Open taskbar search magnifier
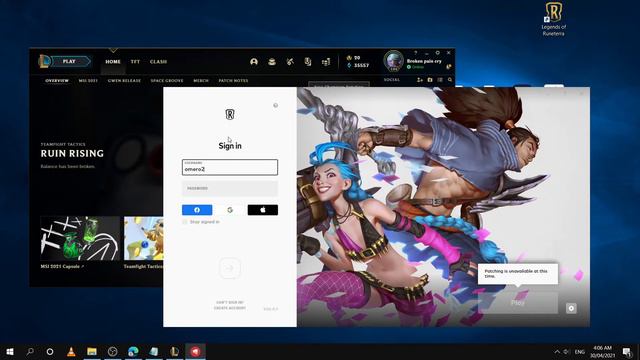Viewport: 640px width, 360px height. [x=30, y=351]
